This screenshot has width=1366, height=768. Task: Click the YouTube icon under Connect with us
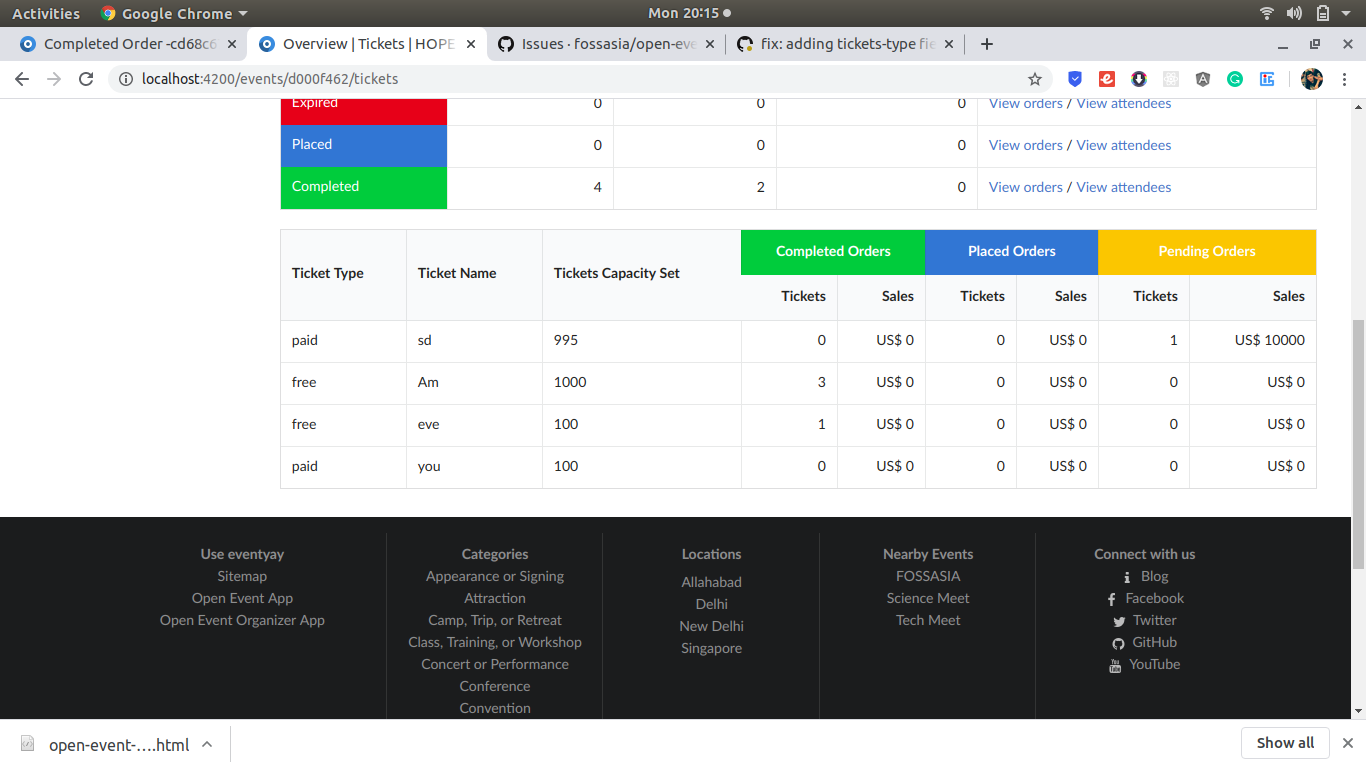pyautogui.click(x=1115, y=665)
